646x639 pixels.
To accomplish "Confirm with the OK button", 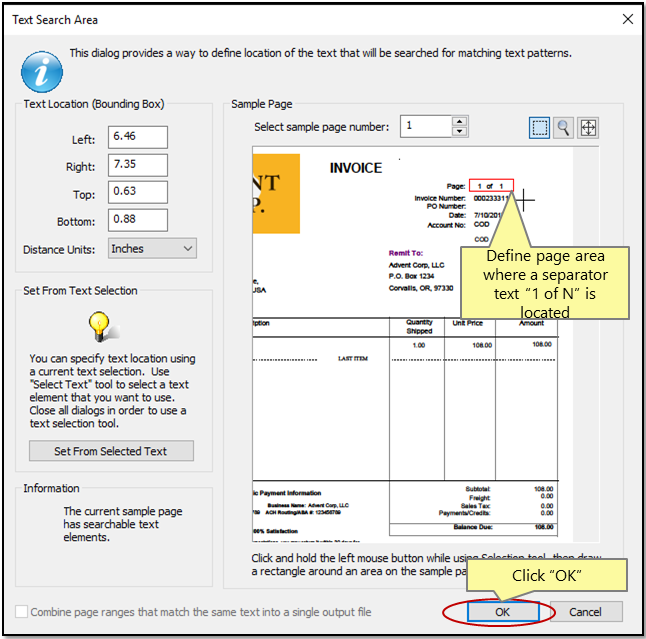I will [503, 612].
